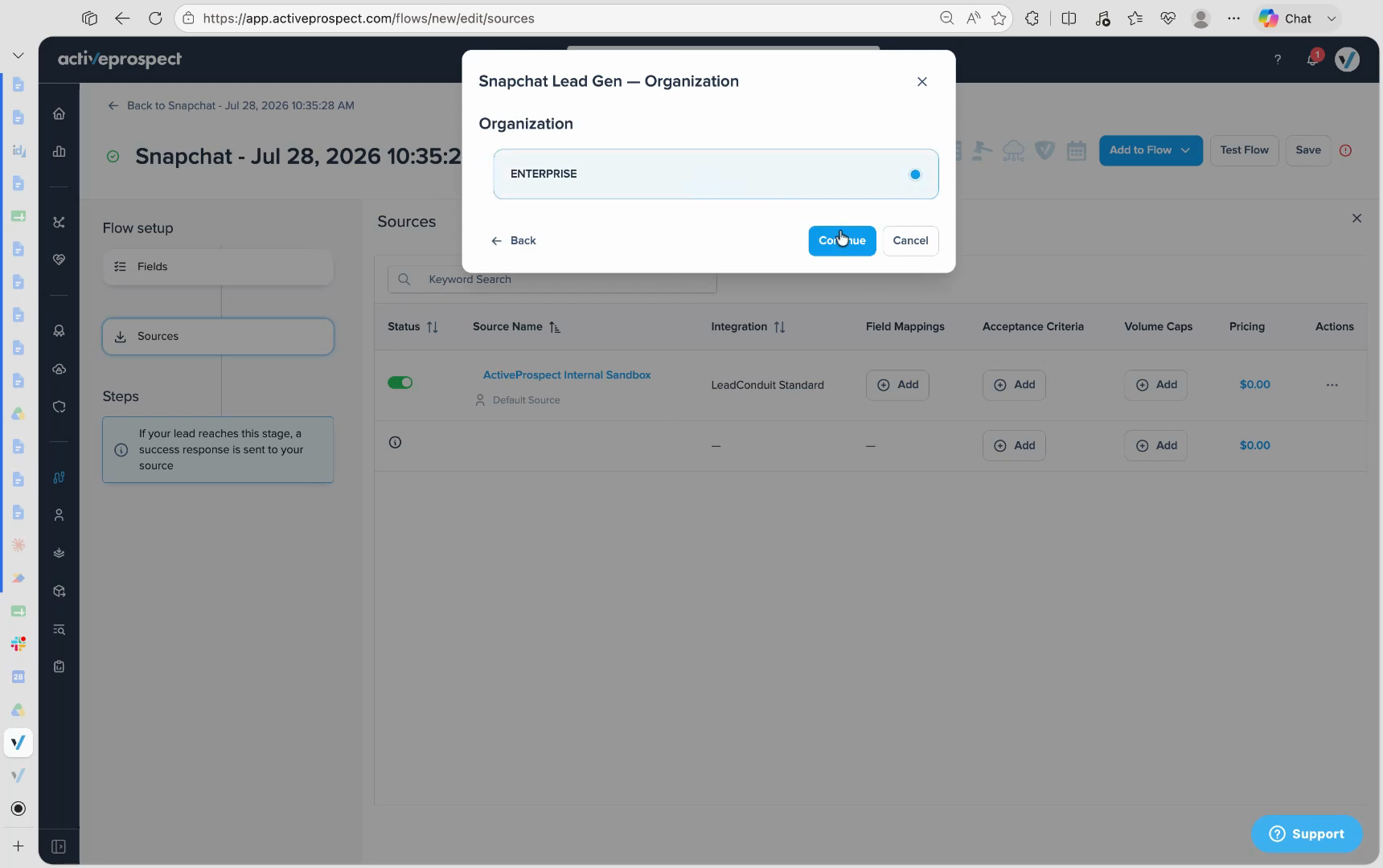Click the stacked layers download sidebar icon
Screen dimensions: 1383x868
coord(59,553)
